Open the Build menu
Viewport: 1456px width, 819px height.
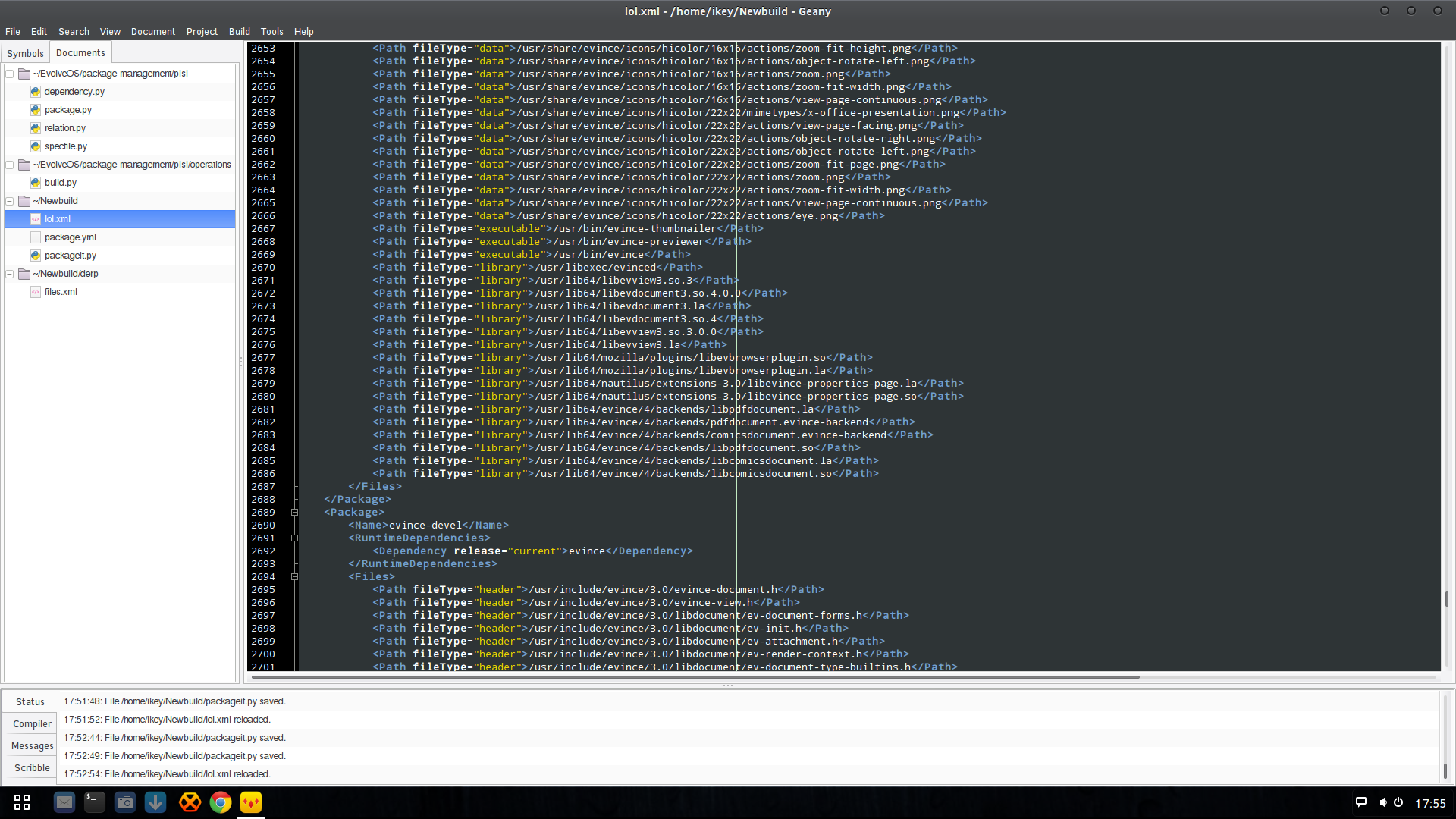[240, 32]
